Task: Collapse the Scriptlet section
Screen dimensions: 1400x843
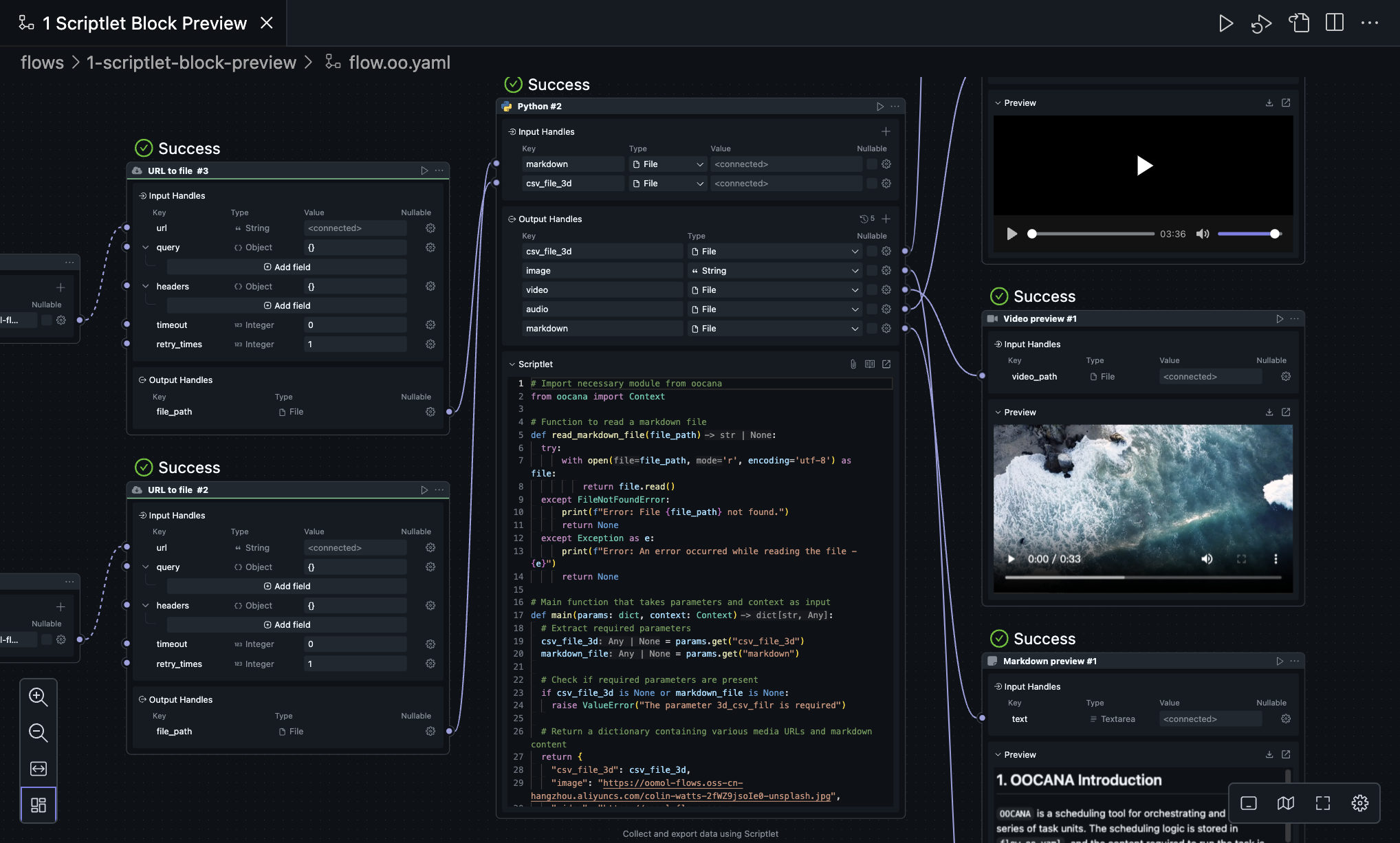Action: coord(512,364)
